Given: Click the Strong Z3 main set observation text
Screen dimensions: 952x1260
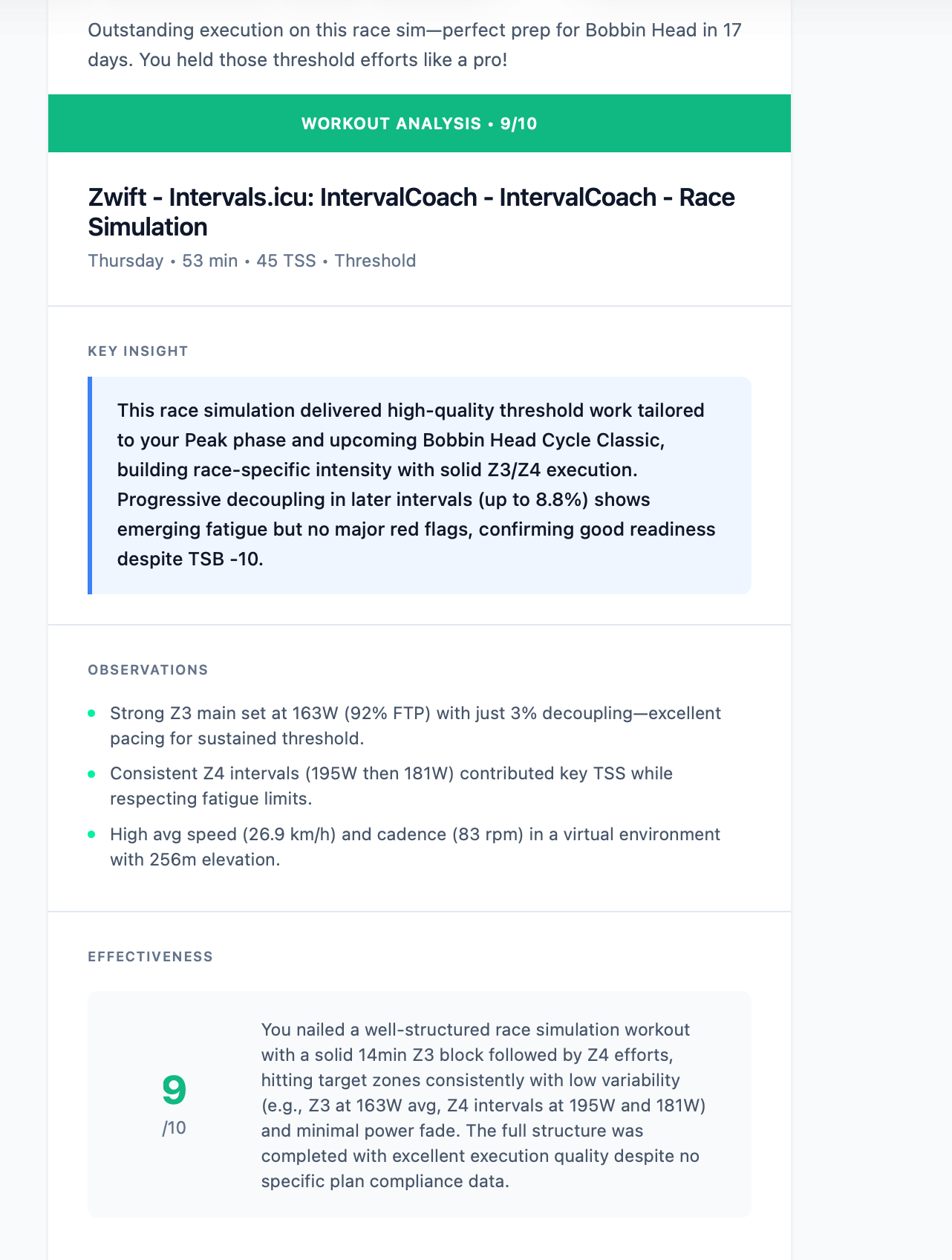Looking at the screenshot, I should tap(414, 726).
